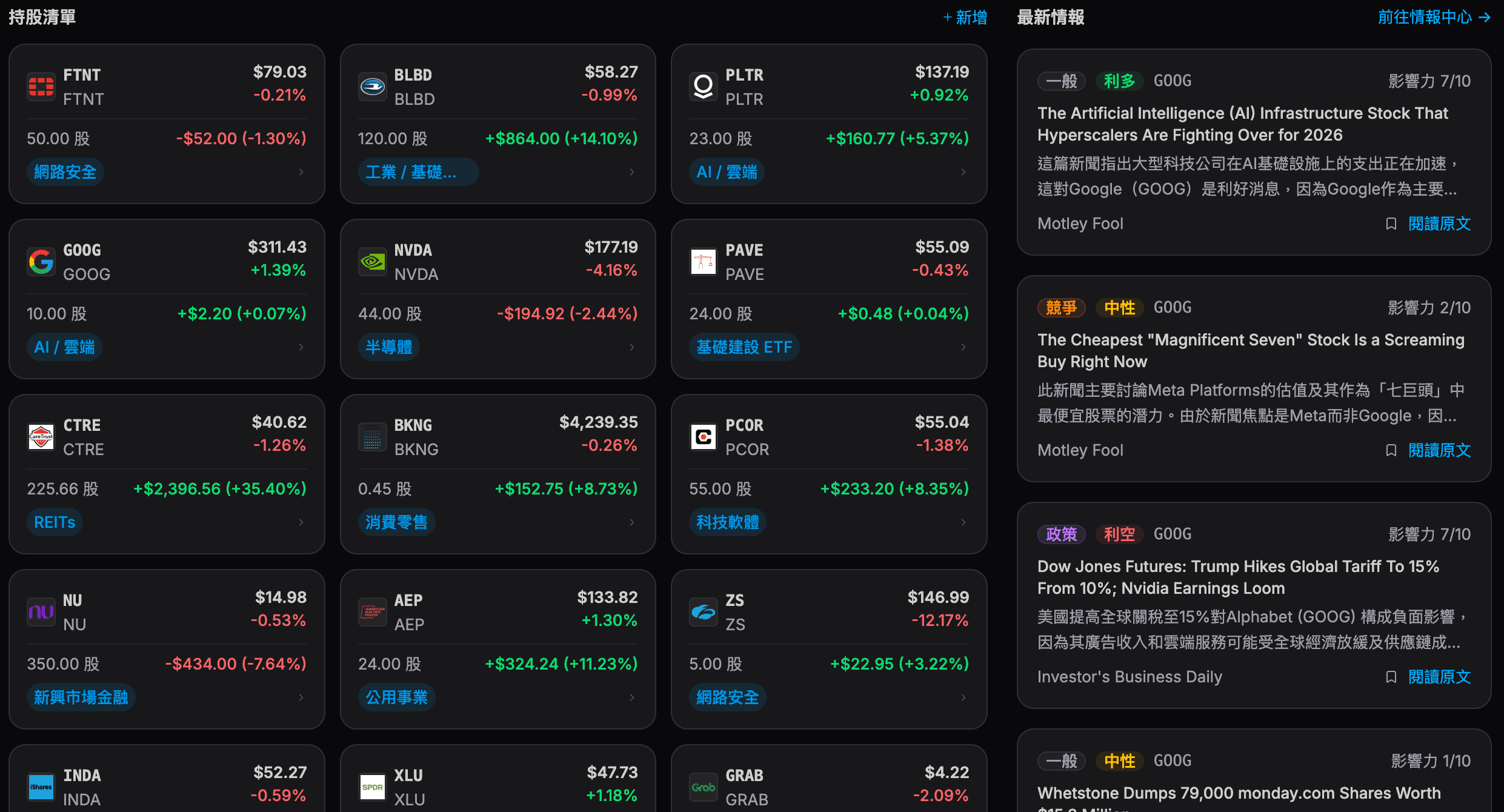This screenshot has height=812, width=1504.
Task: Click the iShares logo on the INDA card
Action: [41, 787]
